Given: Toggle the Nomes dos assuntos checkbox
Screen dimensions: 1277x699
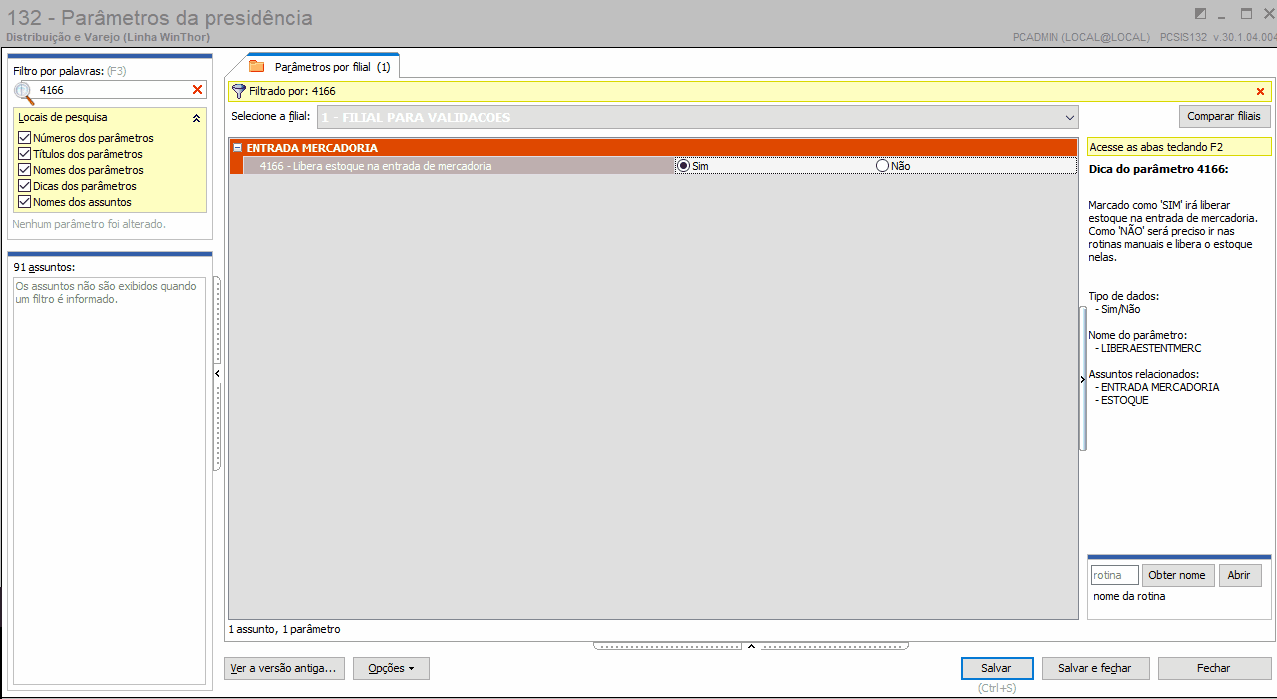Looking at the screenshot, I should [x=24, y=202].
